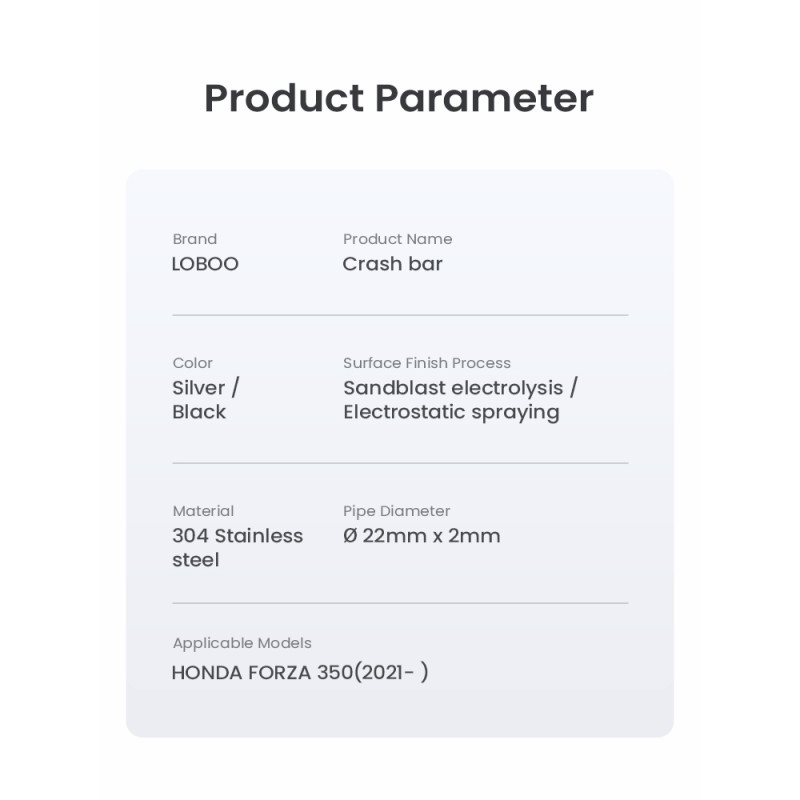Select the Crash bar text
800x800 pixels.
[392, 264]
